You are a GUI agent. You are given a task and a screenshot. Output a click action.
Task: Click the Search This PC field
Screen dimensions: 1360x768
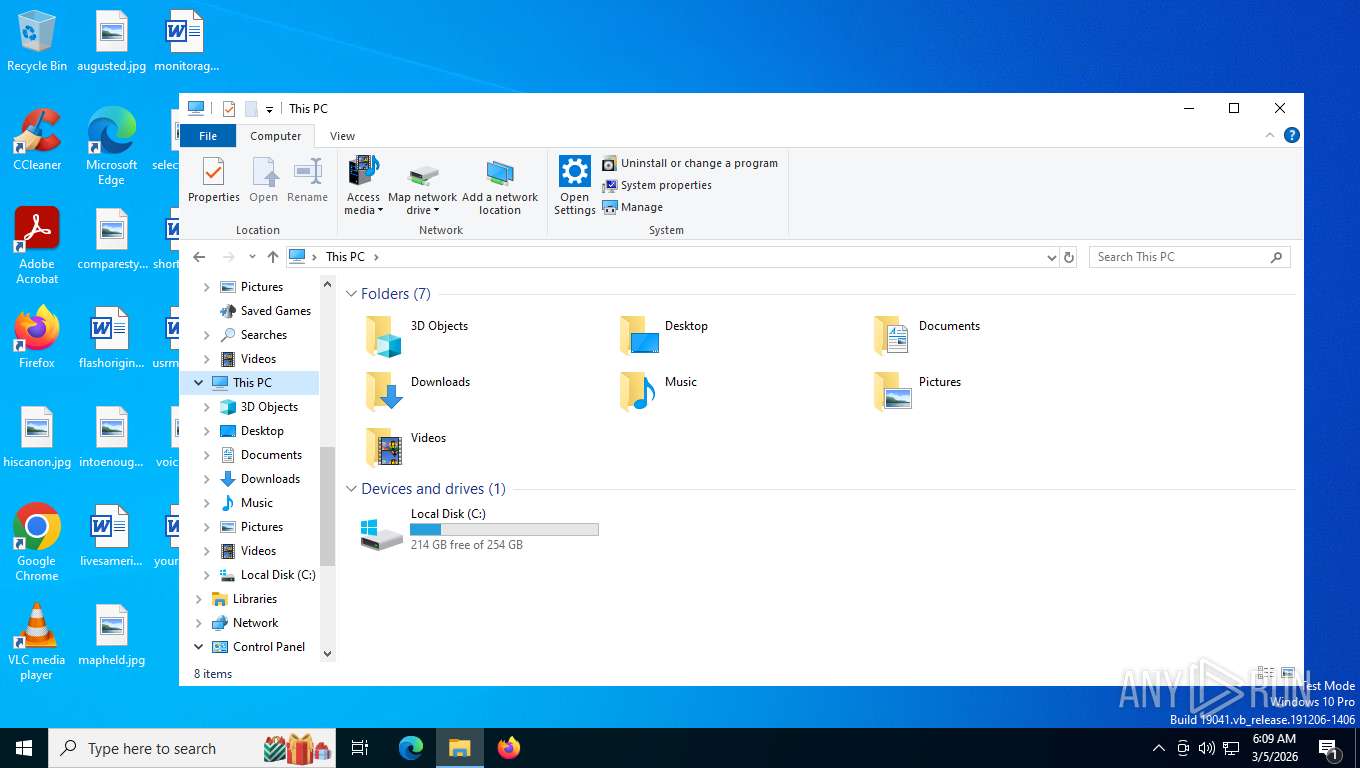1189,257
